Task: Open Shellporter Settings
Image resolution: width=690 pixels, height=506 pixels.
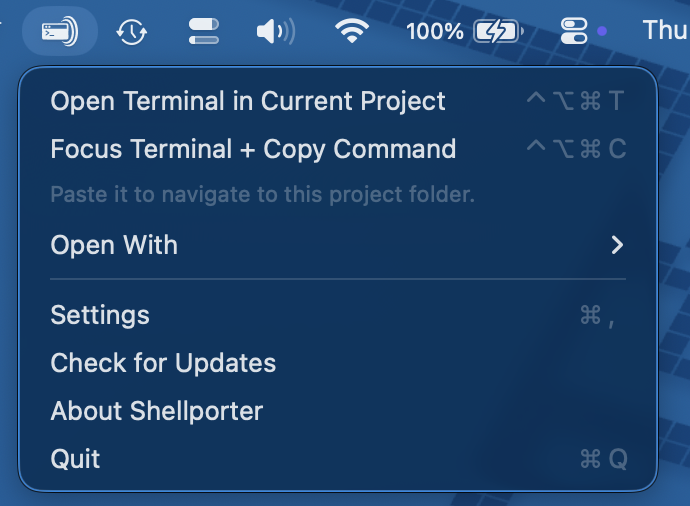Action: pos(100,315)
